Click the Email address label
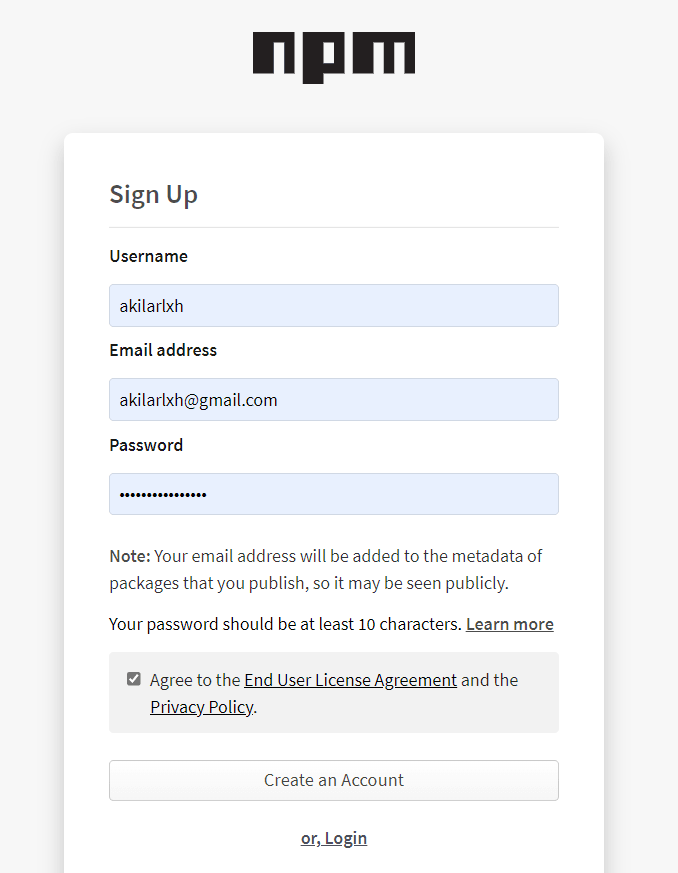Image resolution: width=678 pixels, height=873 pixels. click(162, 350)
